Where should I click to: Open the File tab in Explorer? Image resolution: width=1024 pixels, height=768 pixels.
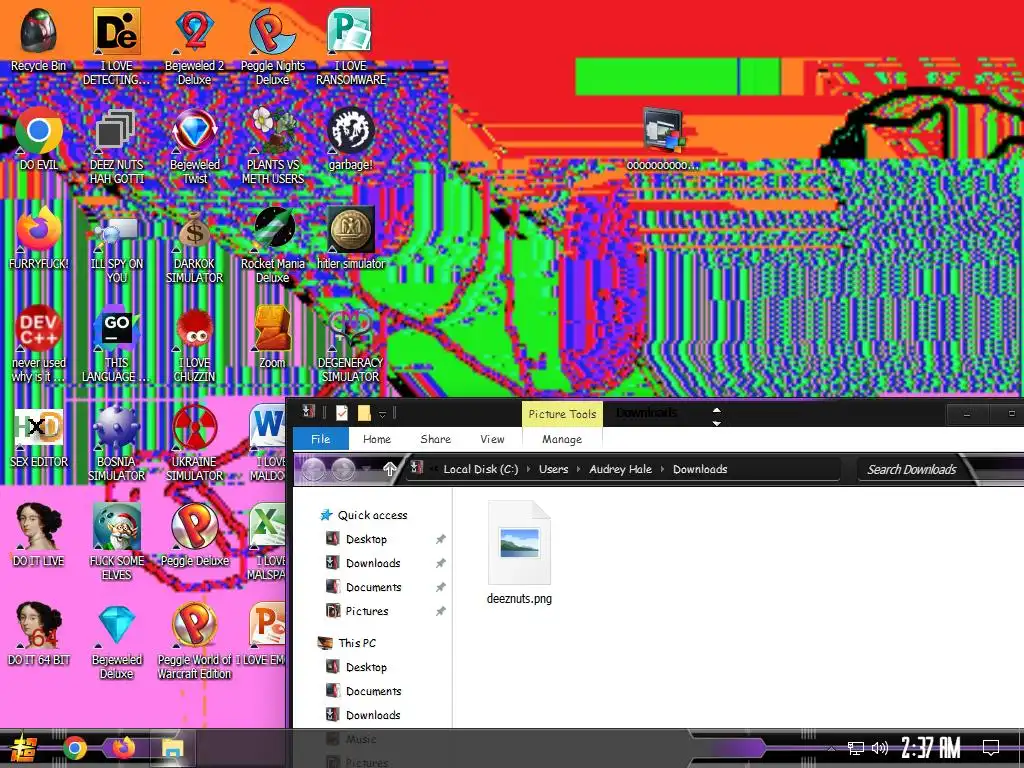click(321, 439)
